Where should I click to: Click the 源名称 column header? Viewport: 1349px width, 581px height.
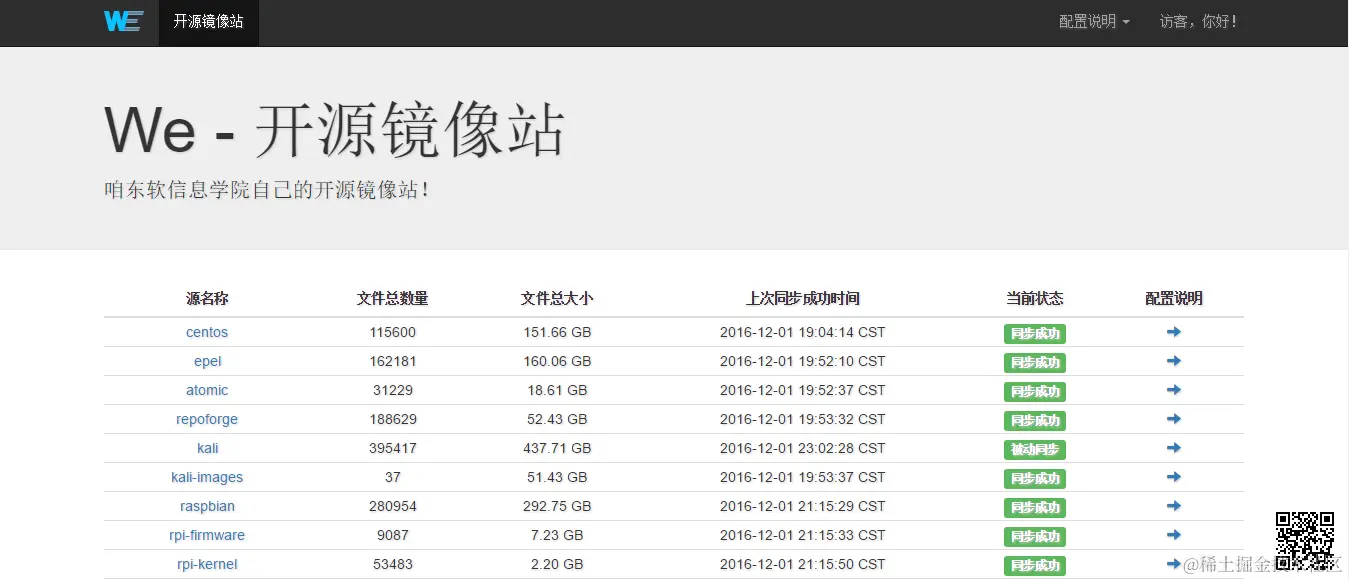[x=207, y=298]
